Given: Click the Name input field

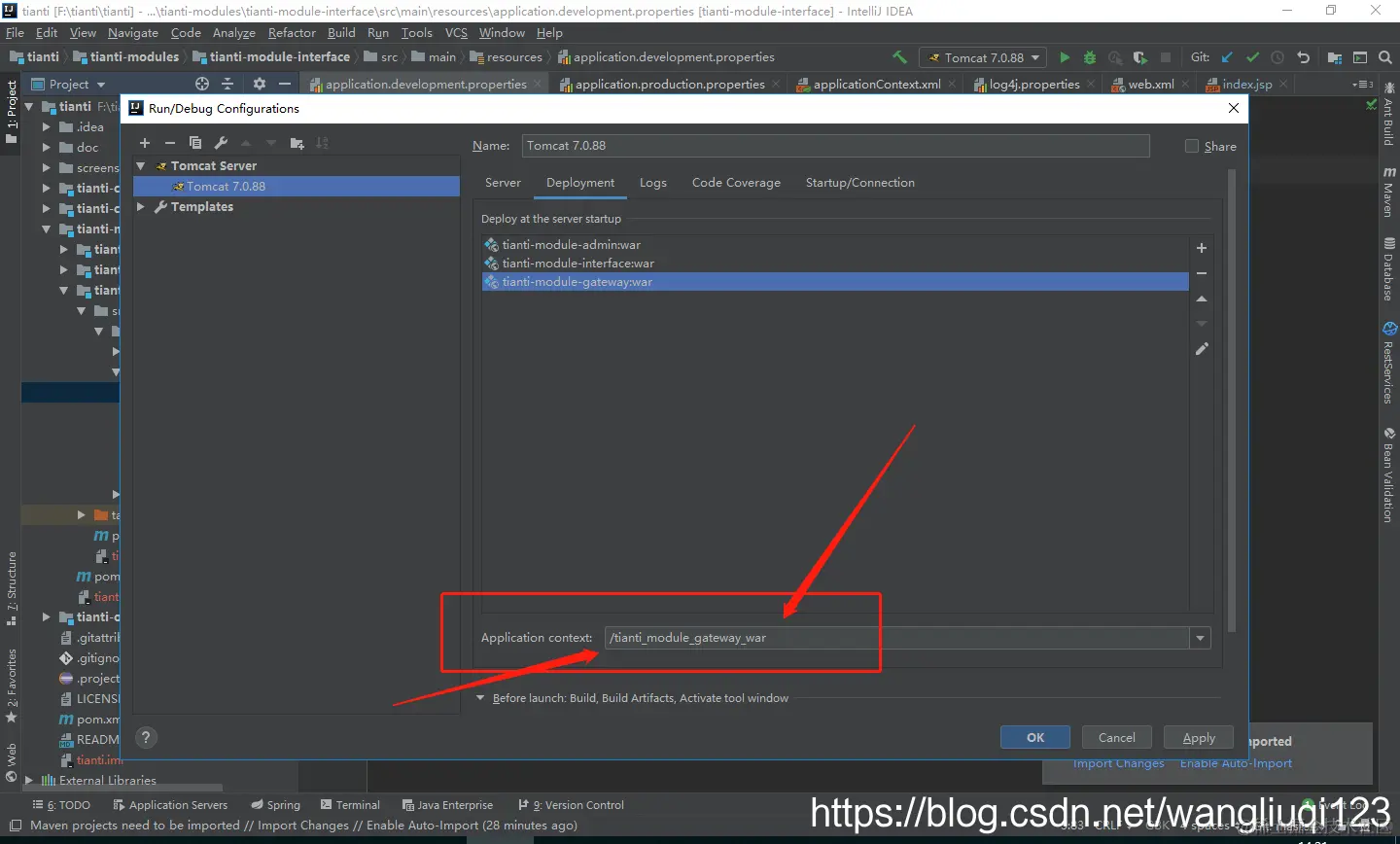Looking at the screenshot, I should [x=835, y=146].
